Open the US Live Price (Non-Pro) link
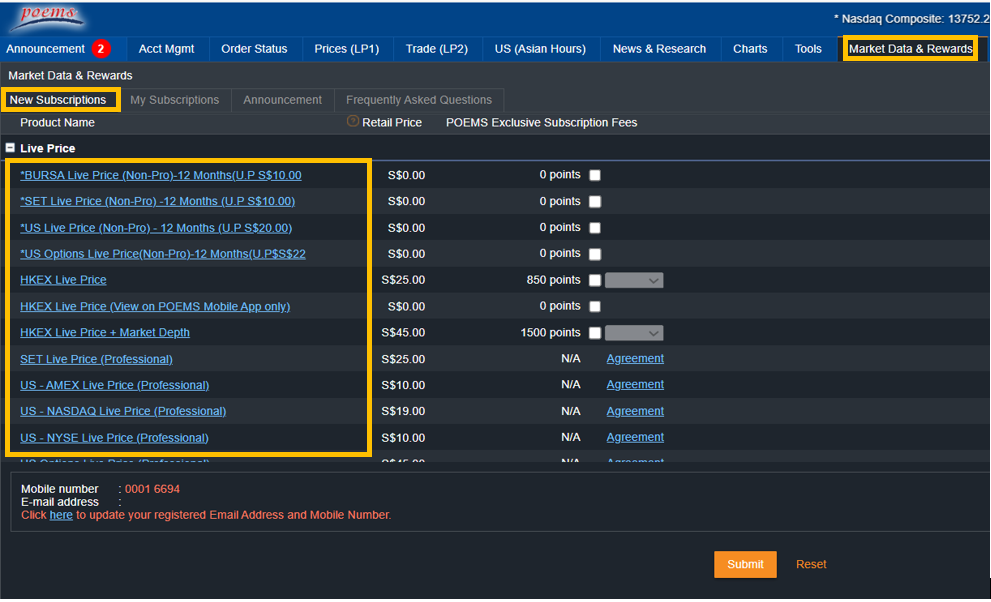 156,228
